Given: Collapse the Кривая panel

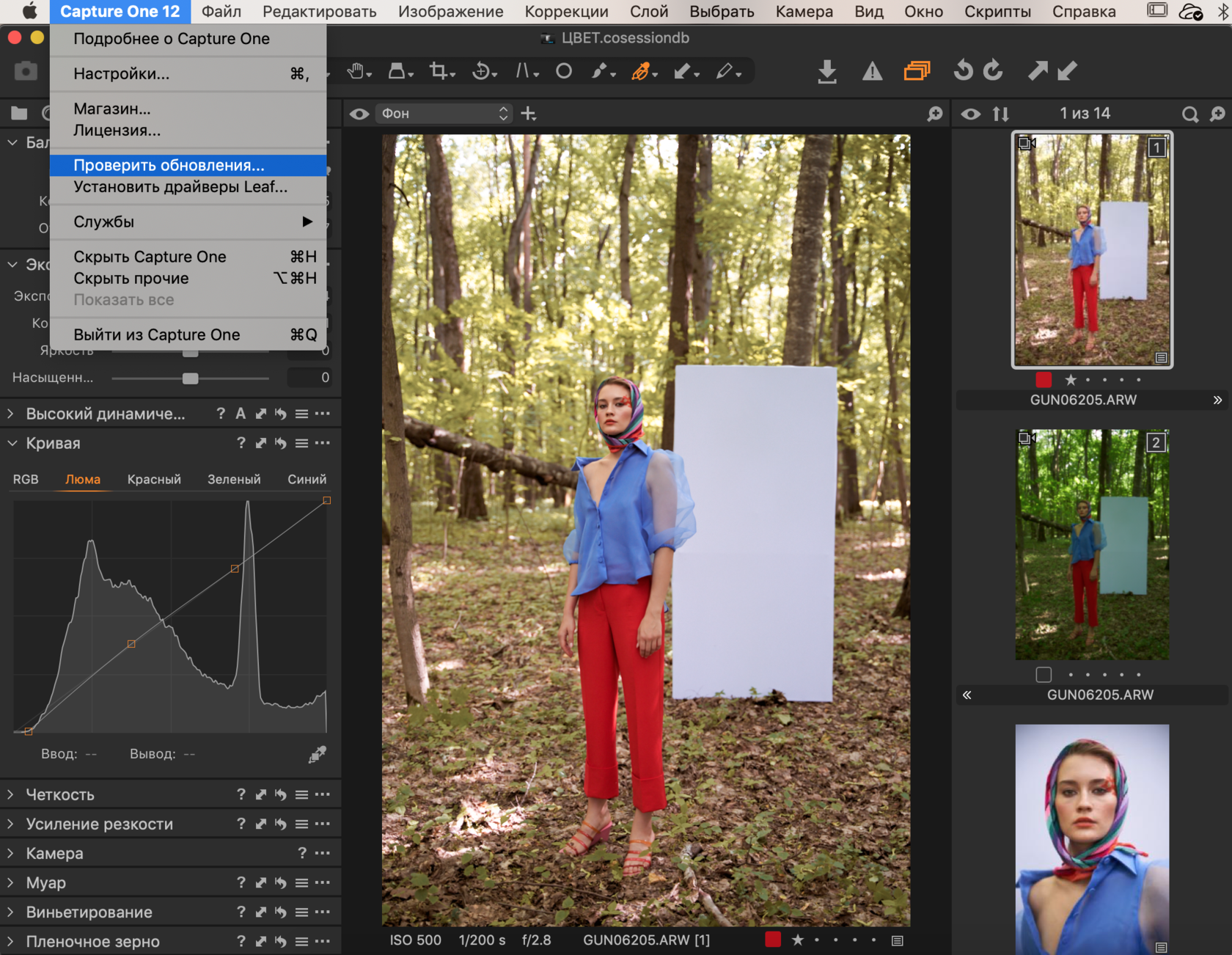Looking at the screenshot, I should [x=12, y=443].
